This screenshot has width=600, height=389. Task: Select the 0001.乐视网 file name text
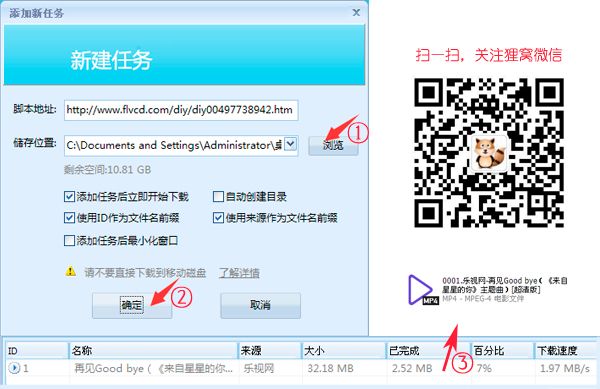pos(505,285)
